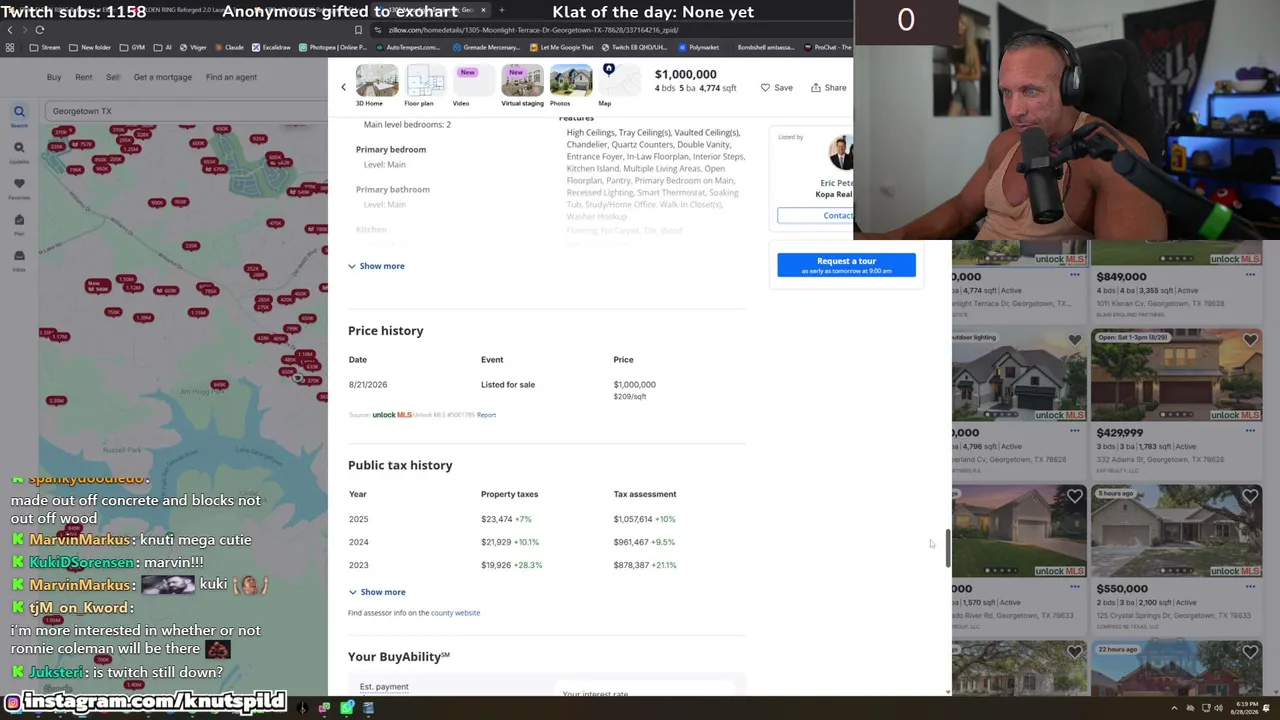Bookmark this page from the address bar
Screen dimensions: 1280x720
click(x=358, y=30)
